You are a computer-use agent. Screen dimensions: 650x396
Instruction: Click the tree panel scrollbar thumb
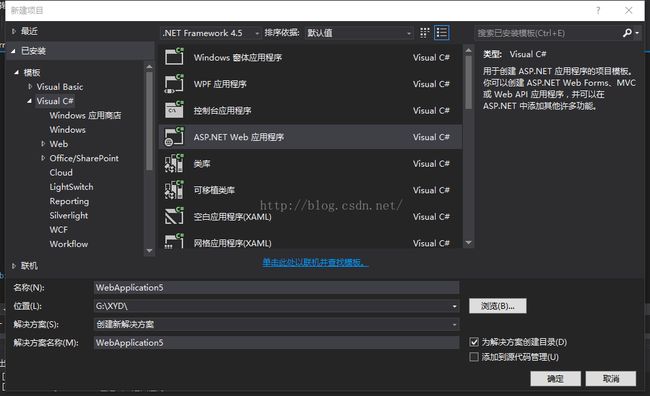[150, 121]
